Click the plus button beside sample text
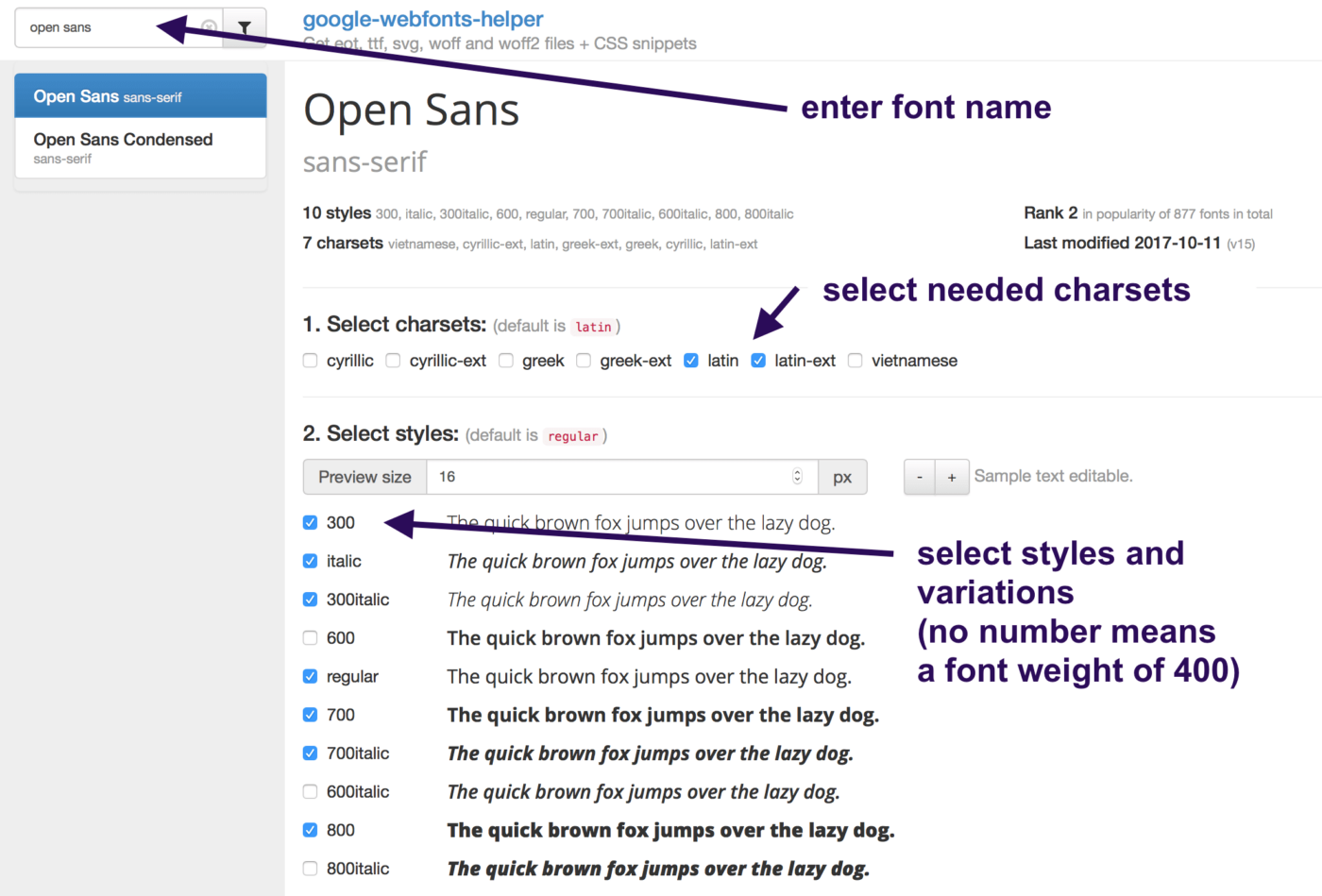This screenshot has height=896, width=1322. coord(952,477)
